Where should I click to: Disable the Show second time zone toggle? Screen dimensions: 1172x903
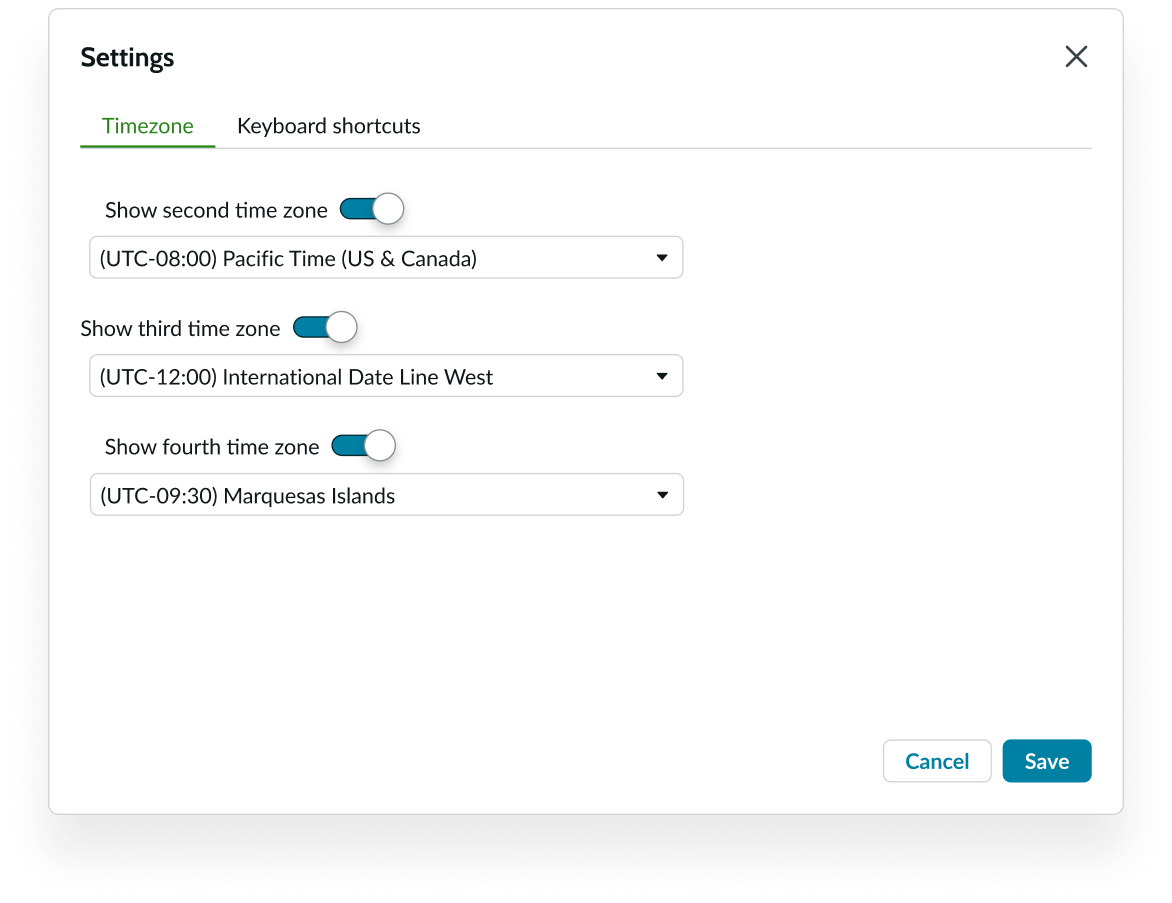pos(371,209)
